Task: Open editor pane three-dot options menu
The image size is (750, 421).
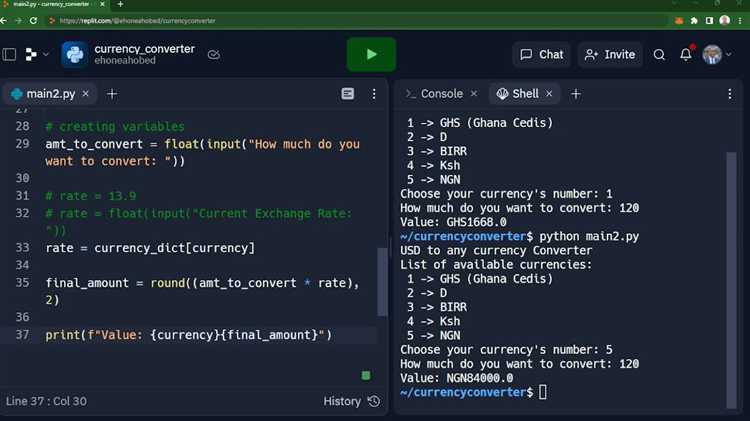Action: 372,94
